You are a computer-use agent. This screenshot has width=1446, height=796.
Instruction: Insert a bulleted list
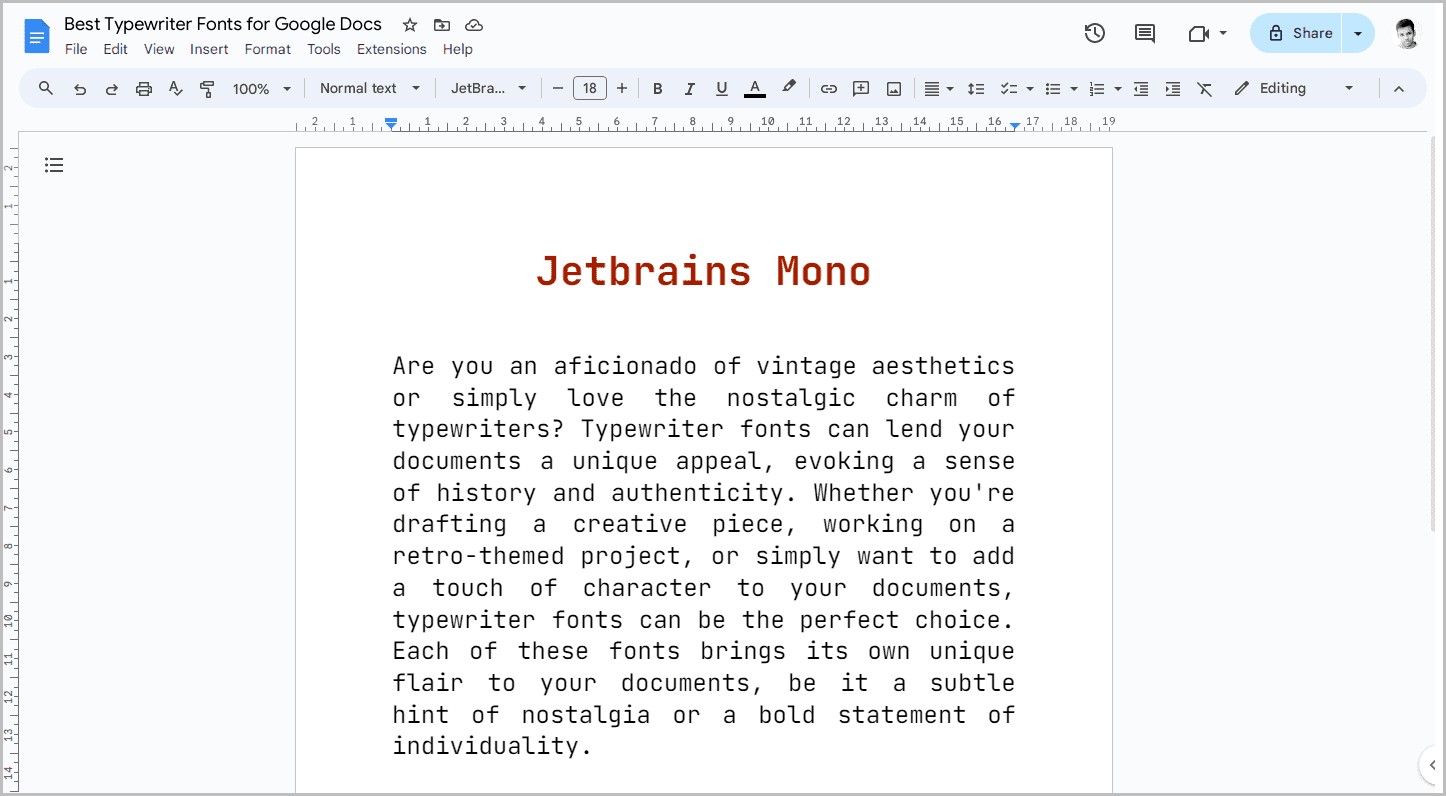1053,89
